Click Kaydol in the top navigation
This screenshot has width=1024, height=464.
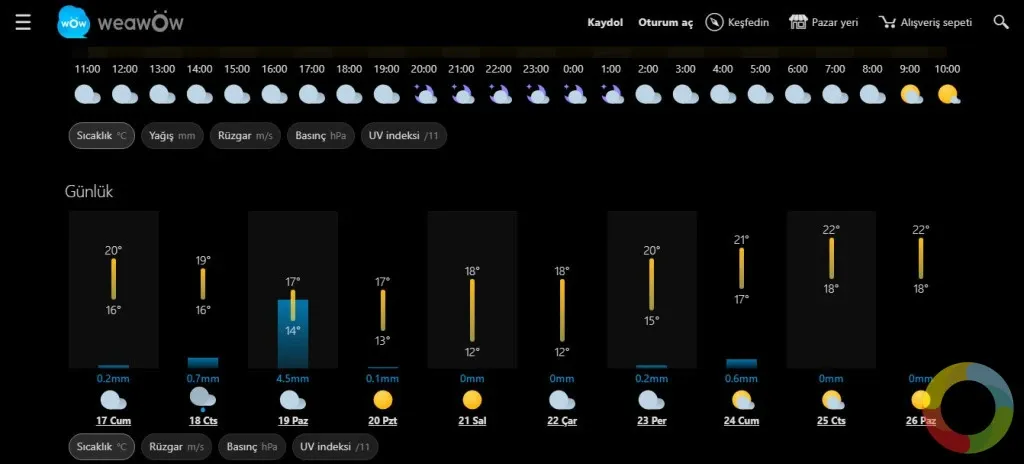[x=605, y=22]
